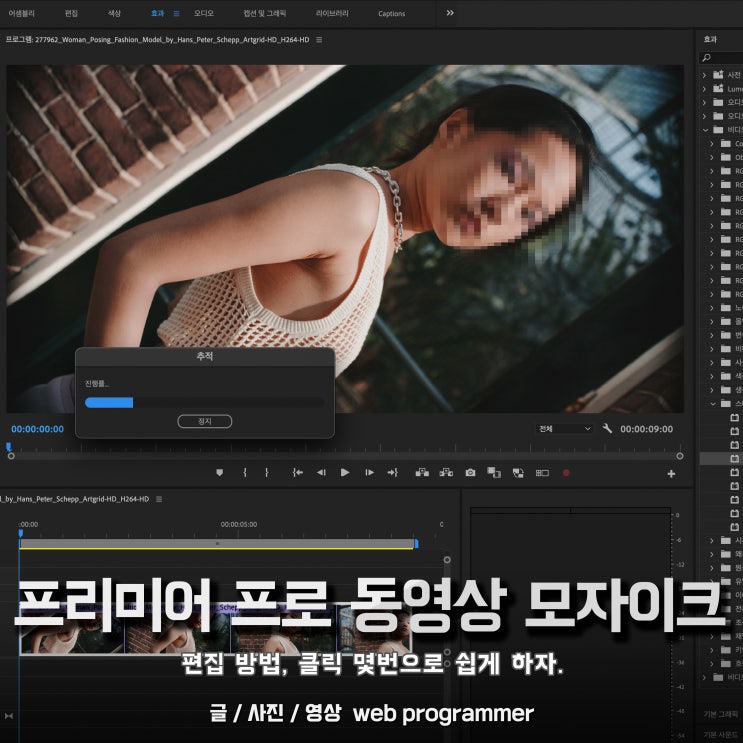Screen dimensions: 743x743
Task: Click the 효과 panel title tab
Action: point(710,39)
